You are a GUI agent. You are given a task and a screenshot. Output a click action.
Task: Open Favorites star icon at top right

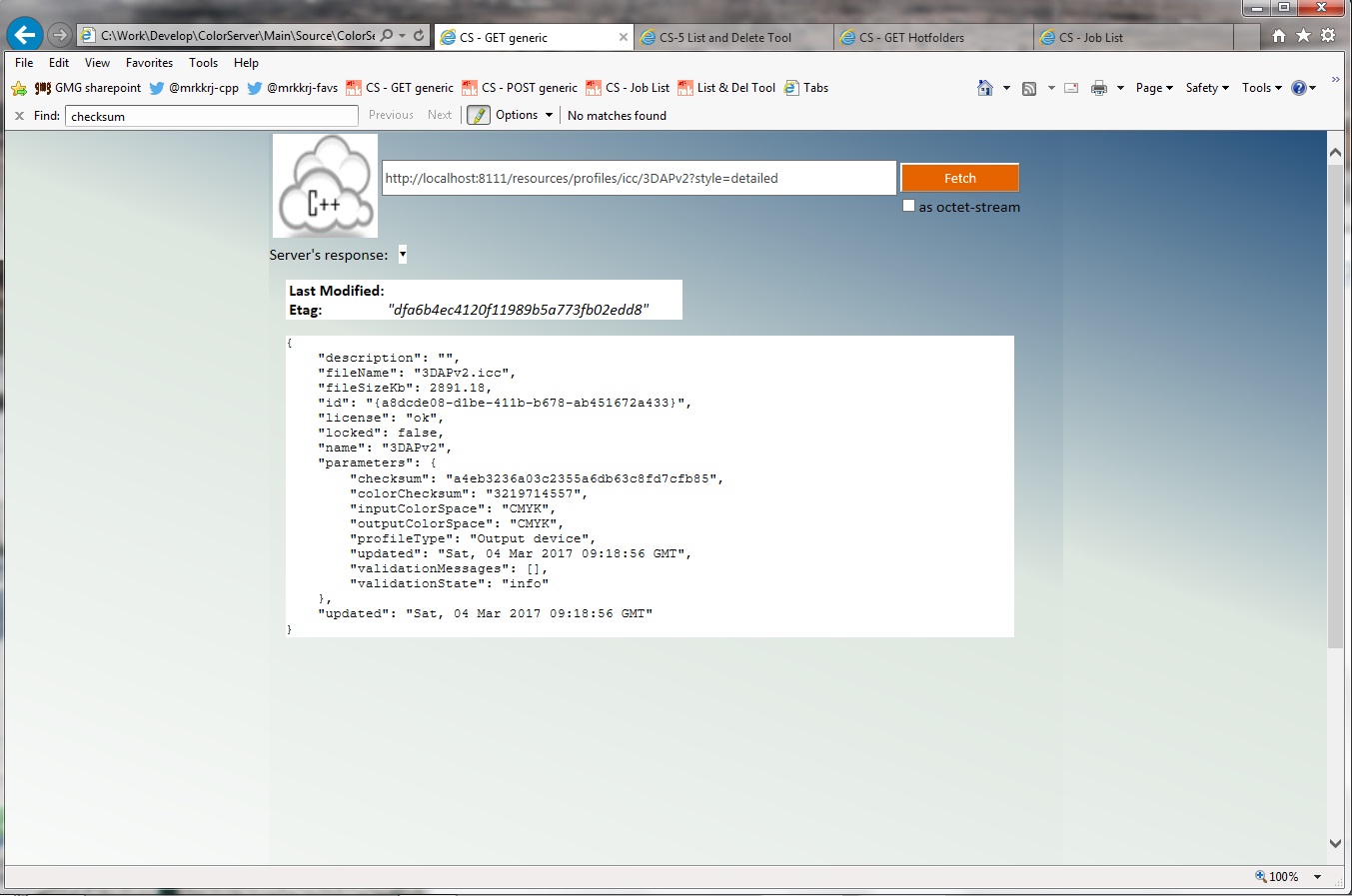coord(1303,35)
